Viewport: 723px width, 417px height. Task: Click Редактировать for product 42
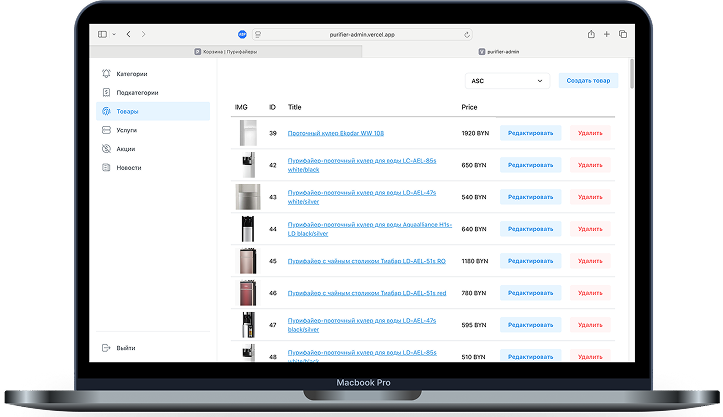point(530,165)
